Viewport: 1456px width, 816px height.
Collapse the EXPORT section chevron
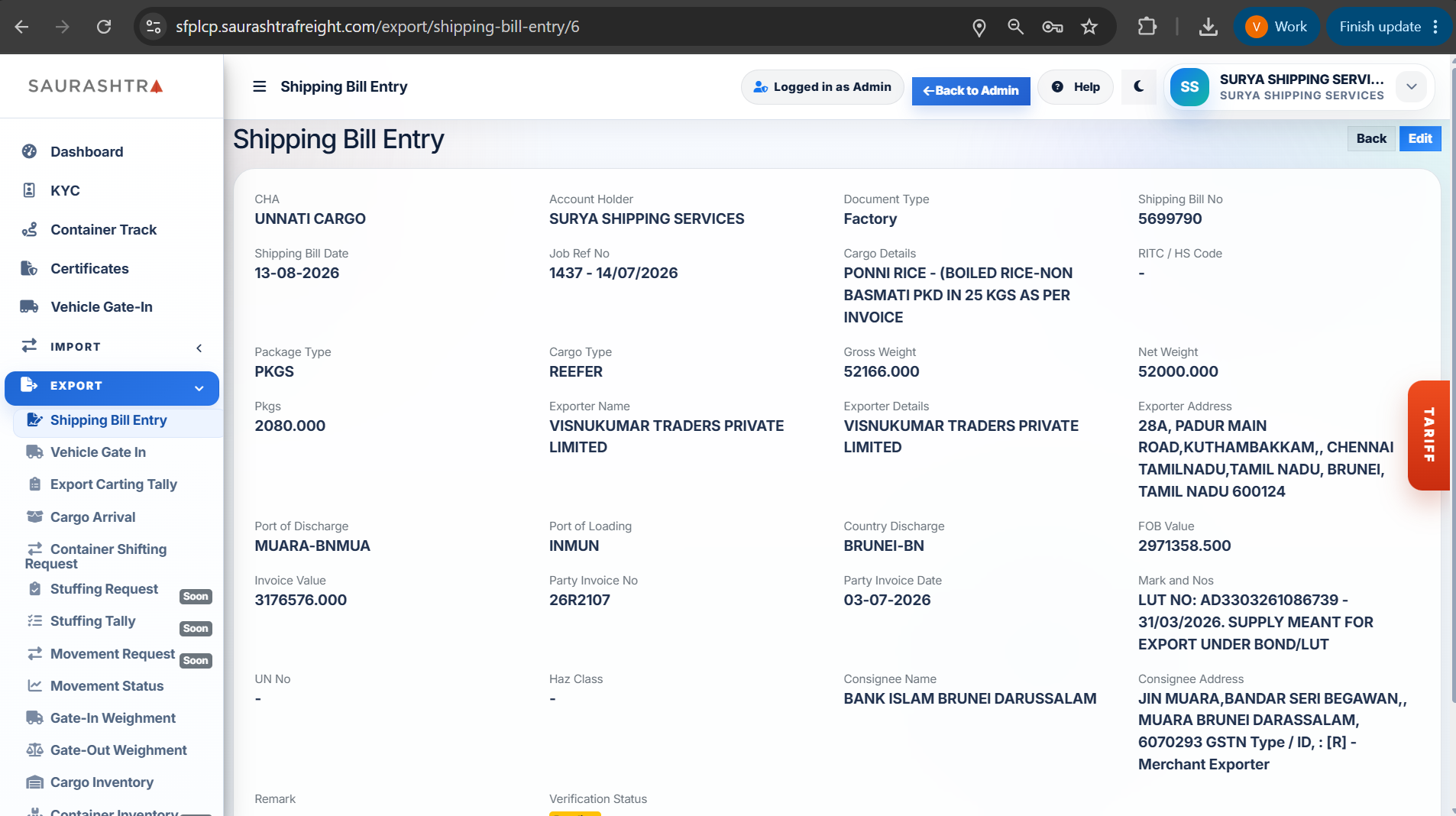click(199, 388)
